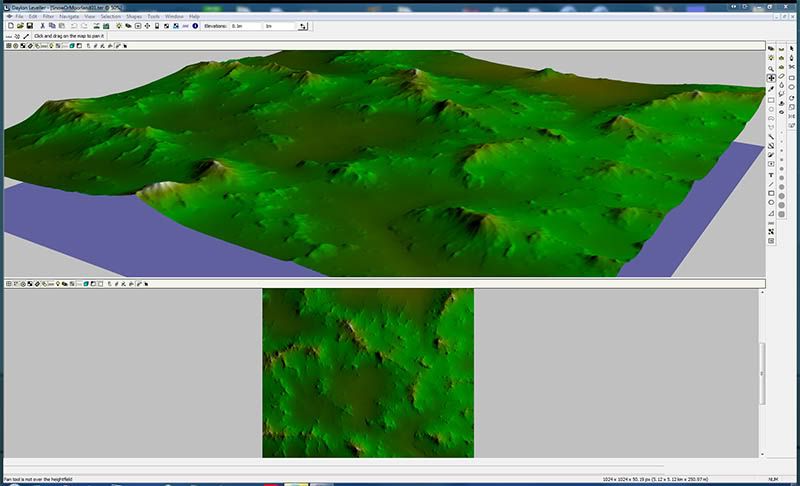Select the Zoom magnifier tool in right toolbox

tap(771, 68)
